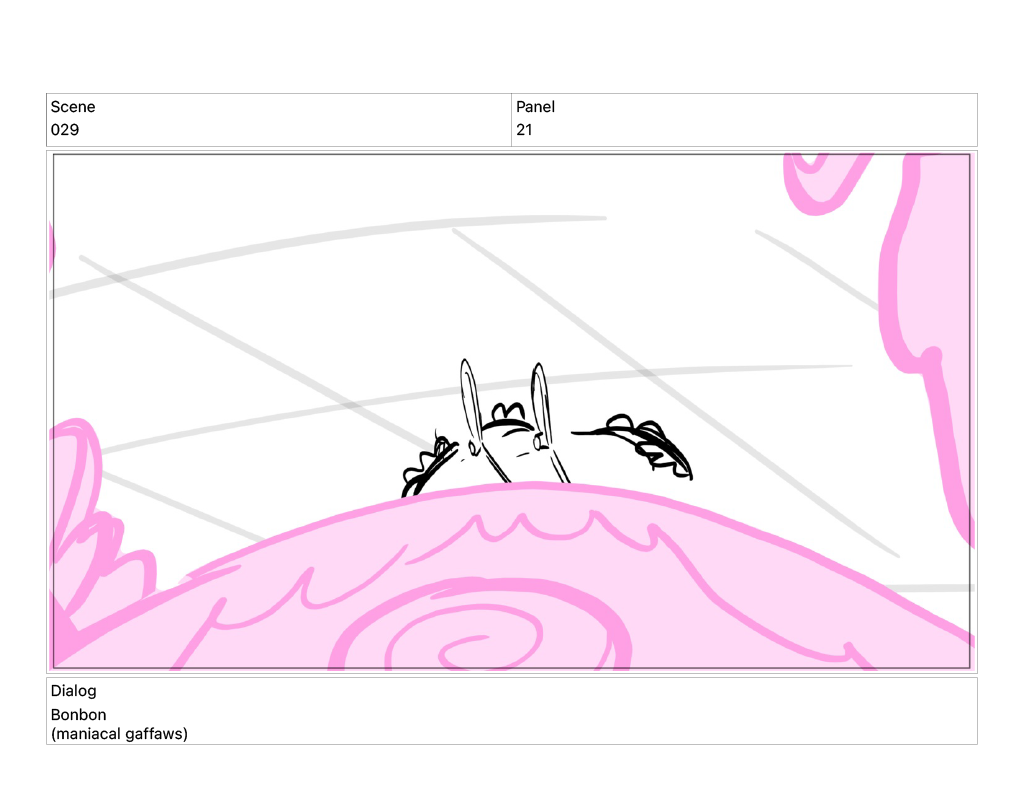Click the Scene header label
This screenshot has height=791, width=1024.
[73, 107]
